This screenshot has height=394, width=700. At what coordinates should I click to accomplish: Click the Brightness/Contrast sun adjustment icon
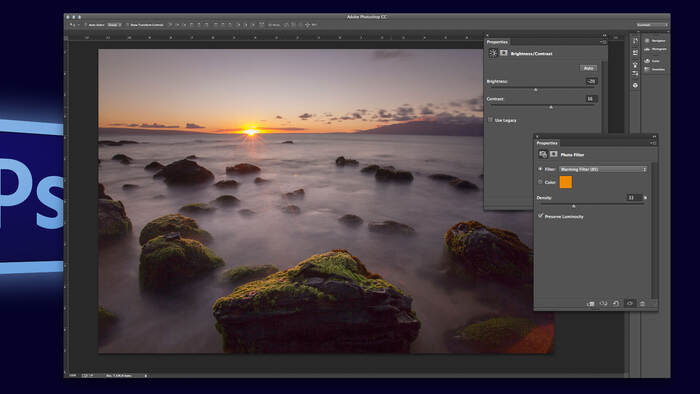493,53
